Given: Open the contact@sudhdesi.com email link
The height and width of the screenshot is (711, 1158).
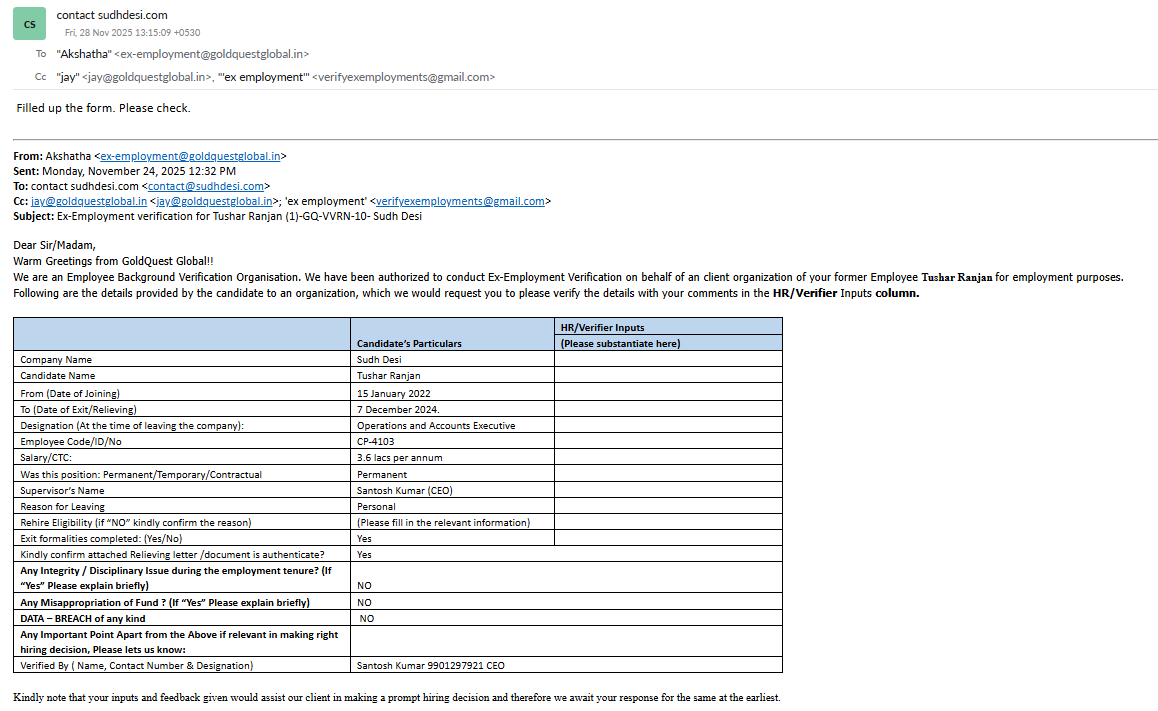Looking at the screenshot, I should [206, 186].
